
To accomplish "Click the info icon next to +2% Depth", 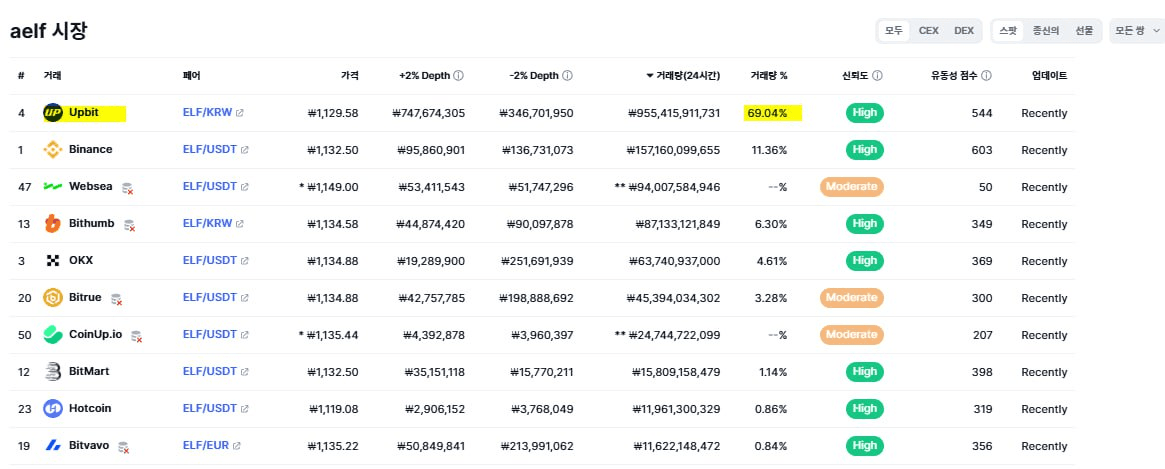I will [x=458, y=76].
